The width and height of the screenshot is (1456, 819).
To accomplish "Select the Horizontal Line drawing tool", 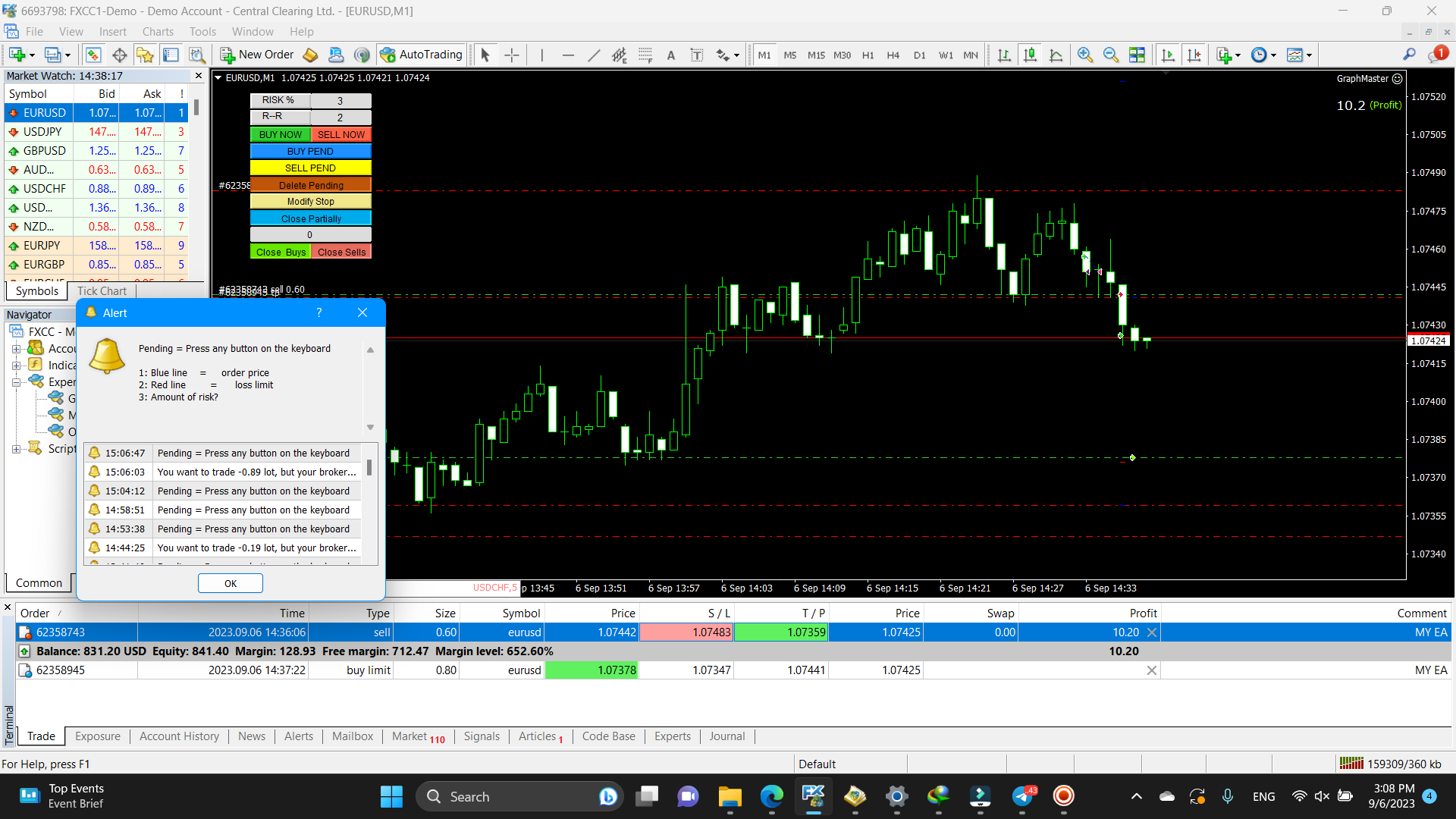I will [568, 55].
